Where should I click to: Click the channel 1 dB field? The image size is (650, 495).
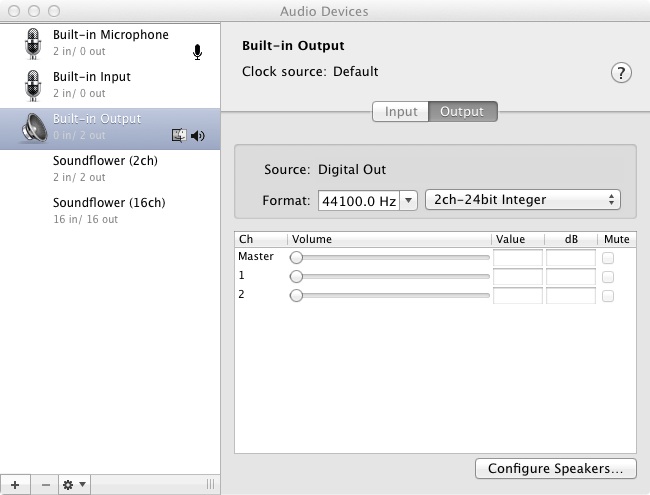571,277
